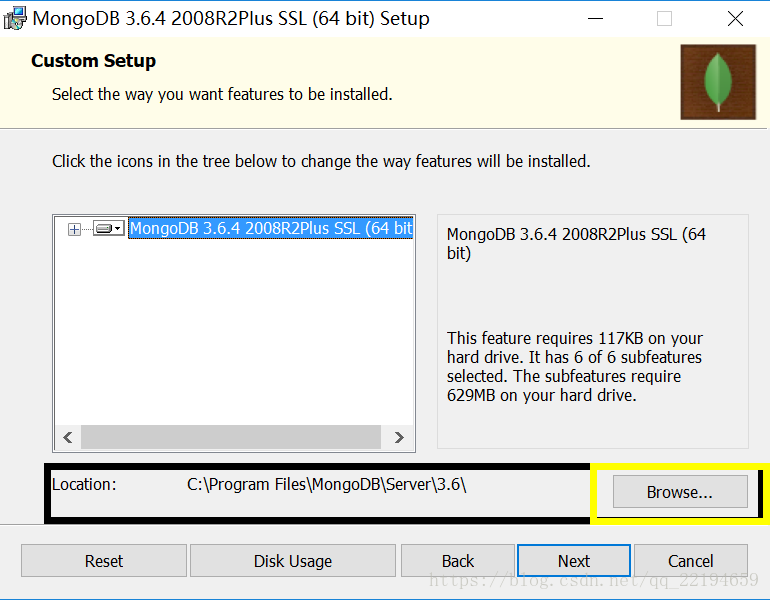The height and width of the screenshot is (600, 770).
Task: Click the Browse... button
Action: coord(680,491)
